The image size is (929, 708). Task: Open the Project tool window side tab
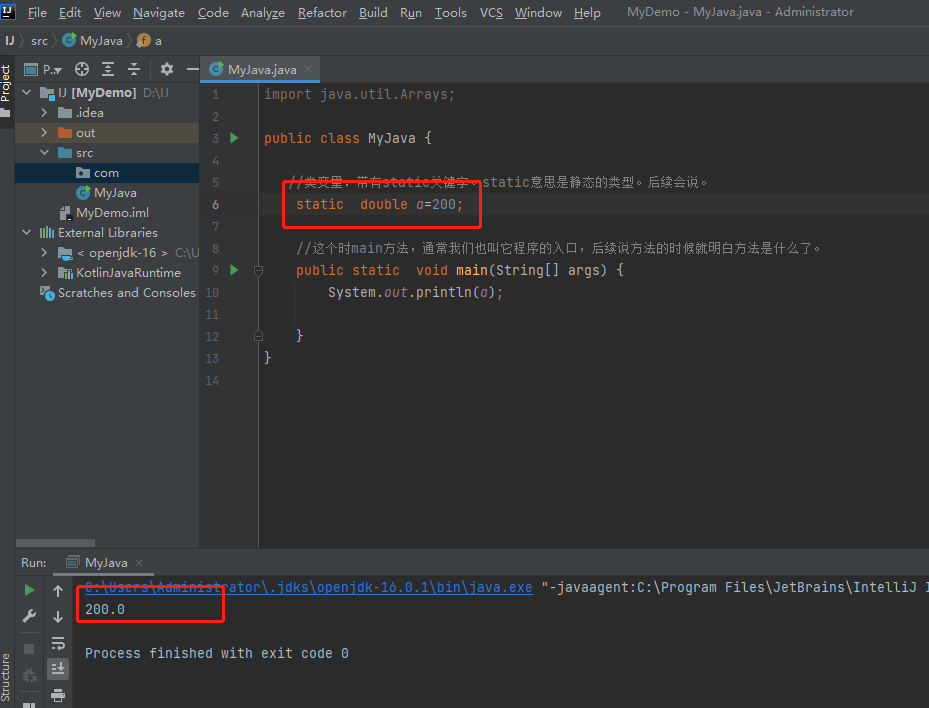(6, 90)
